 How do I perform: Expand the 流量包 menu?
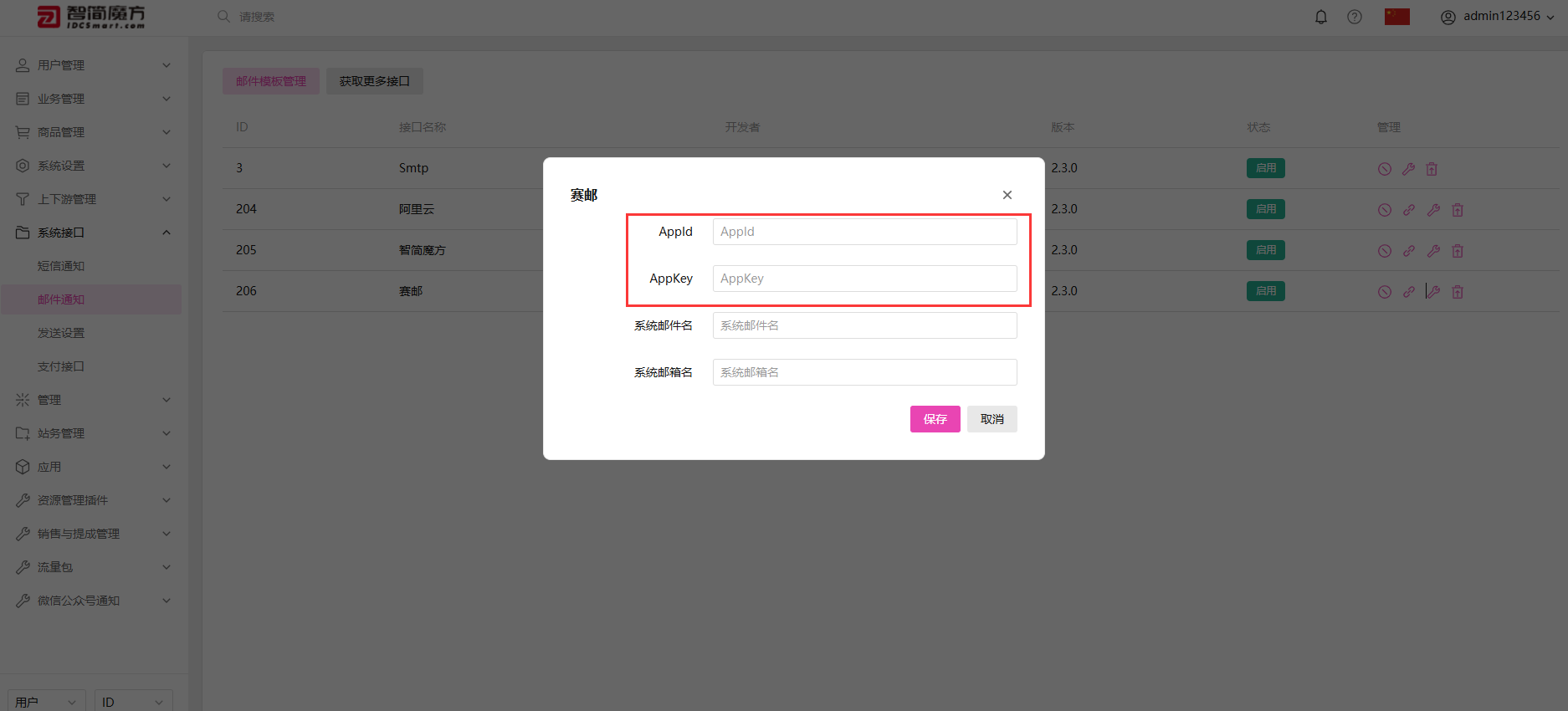coord(94,567)
